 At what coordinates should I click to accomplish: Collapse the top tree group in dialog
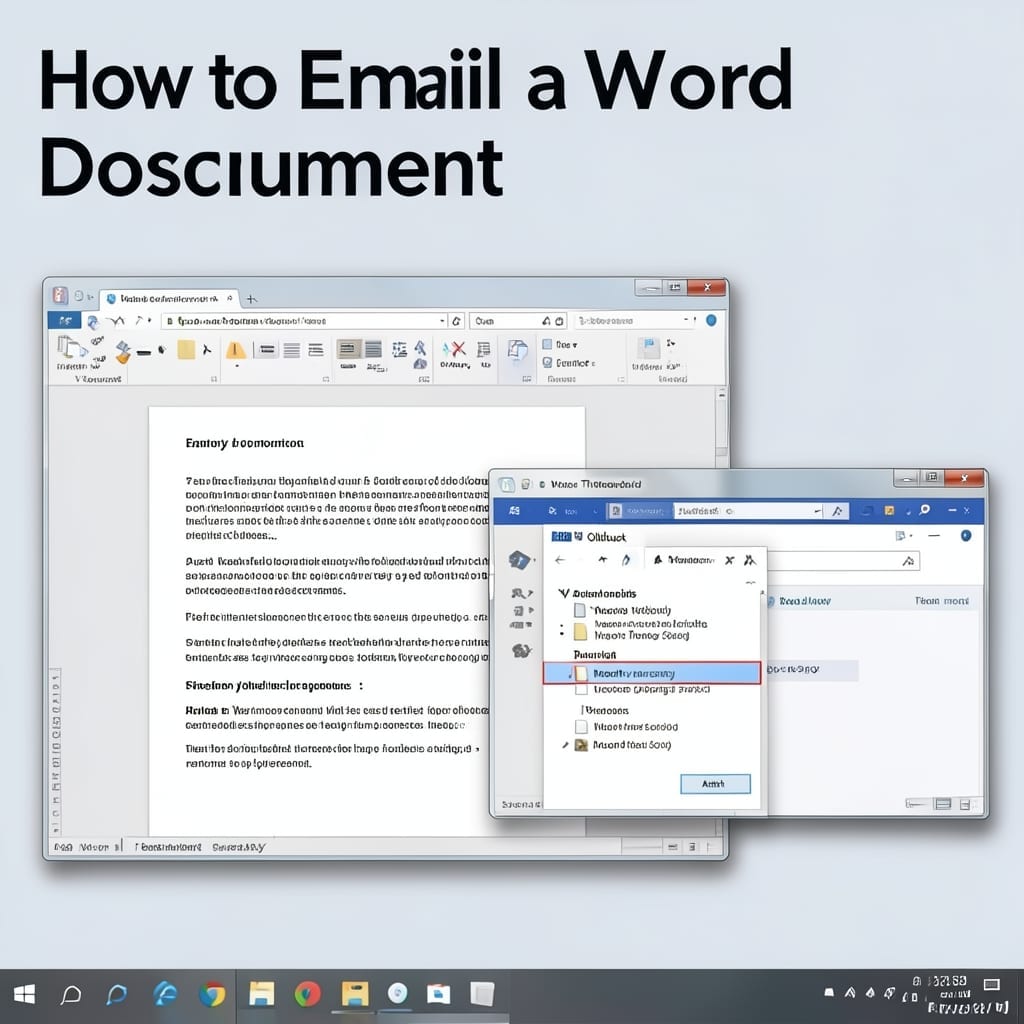[564, 593]
